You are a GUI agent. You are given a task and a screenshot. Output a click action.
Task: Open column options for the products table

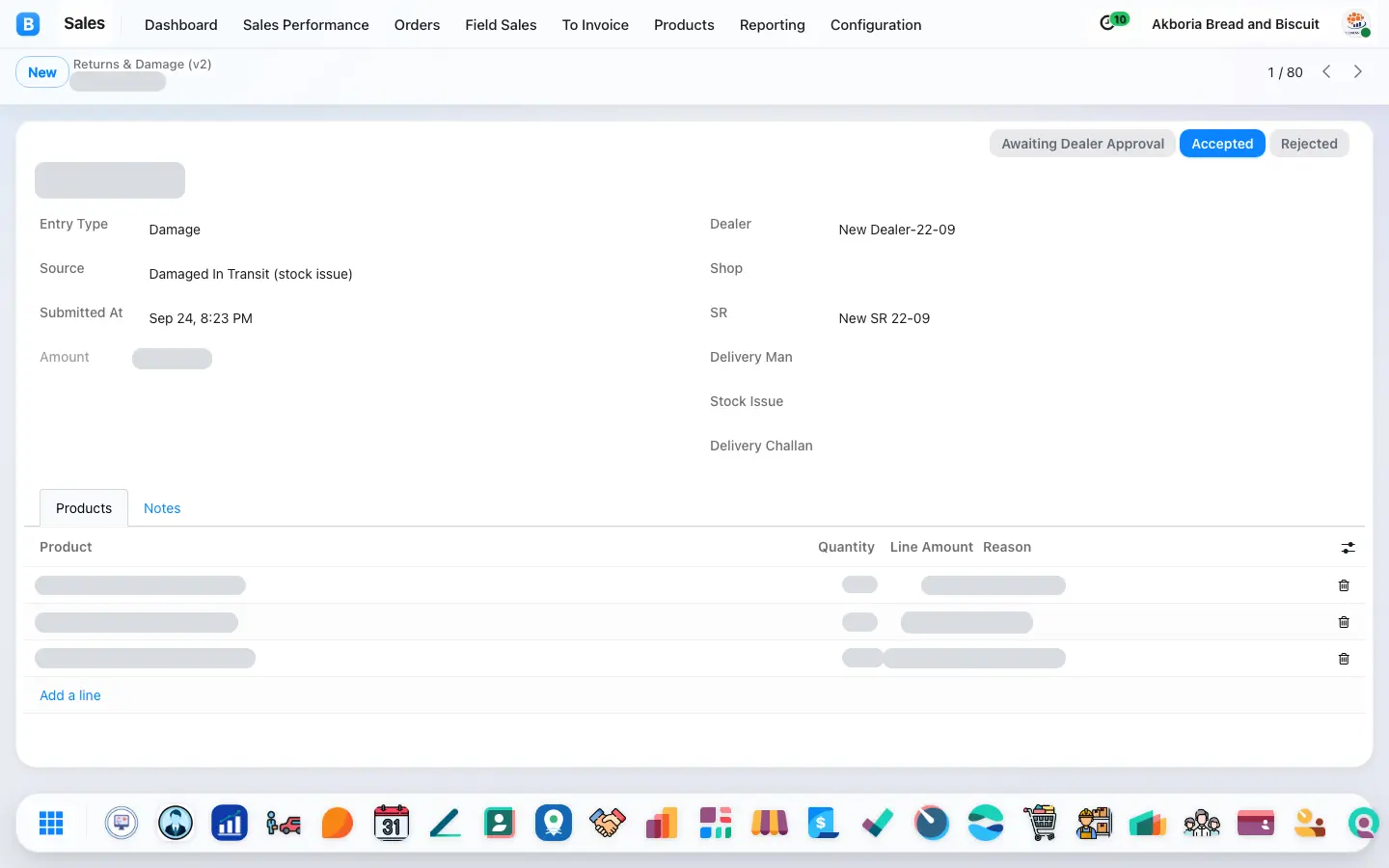coord(1348,548)
